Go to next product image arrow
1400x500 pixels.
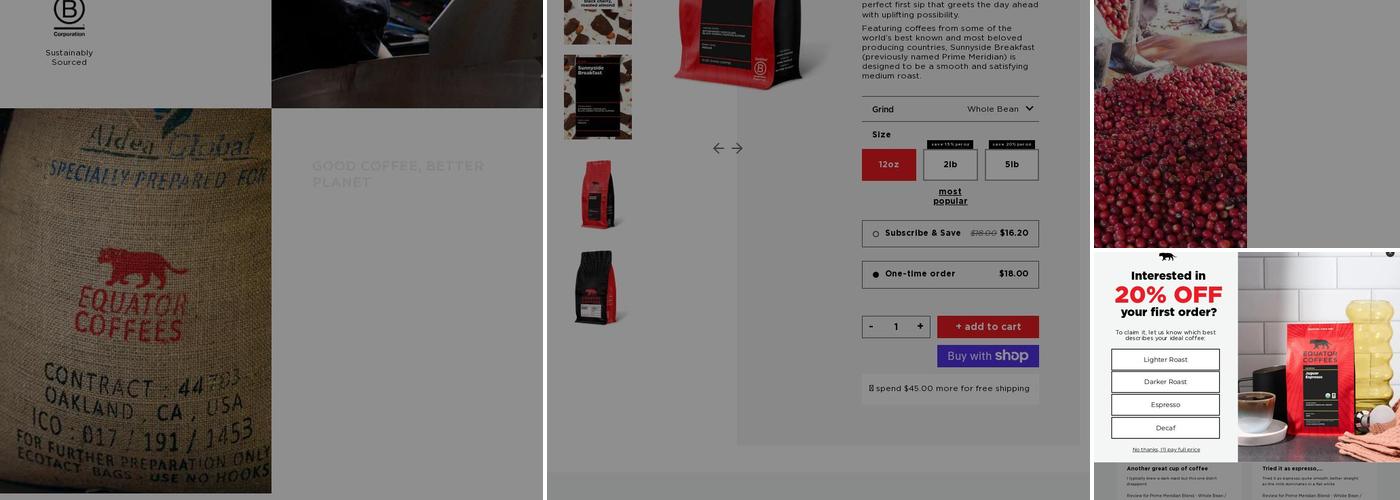pos(737,148)
